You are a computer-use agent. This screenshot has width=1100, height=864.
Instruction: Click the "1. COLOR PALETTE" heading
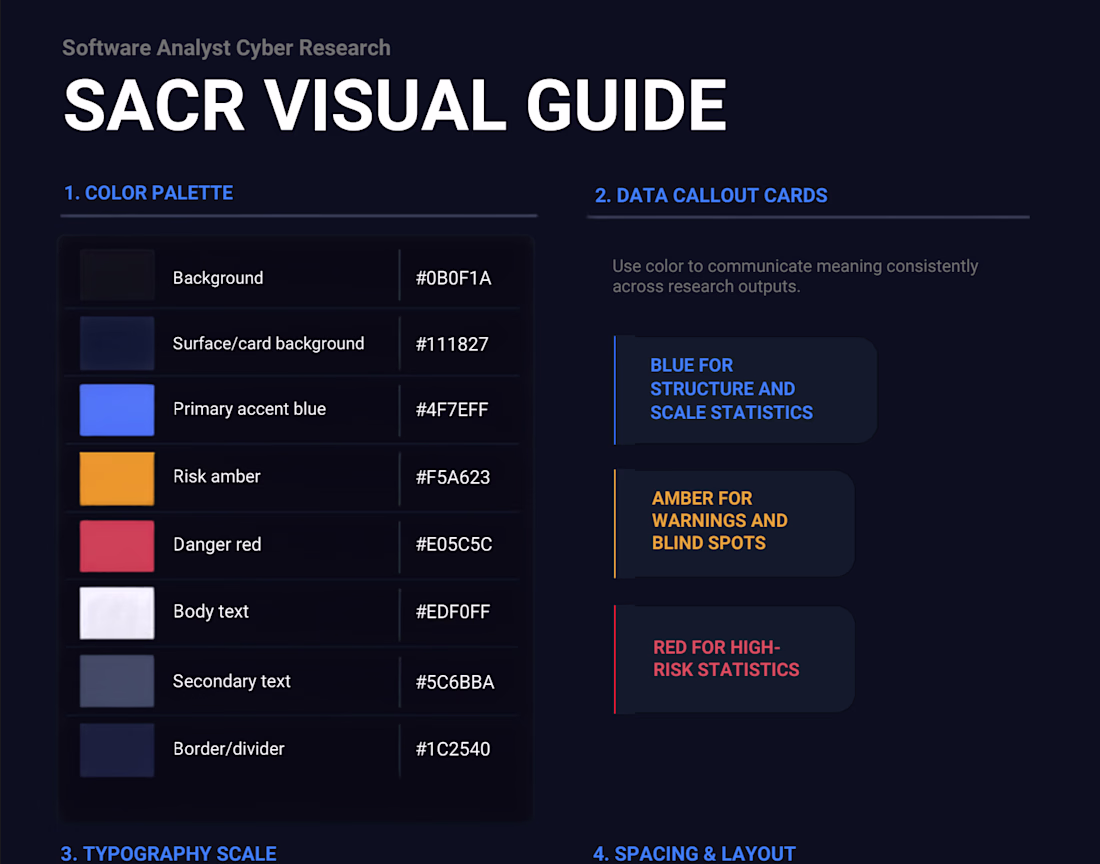[149, 193]
